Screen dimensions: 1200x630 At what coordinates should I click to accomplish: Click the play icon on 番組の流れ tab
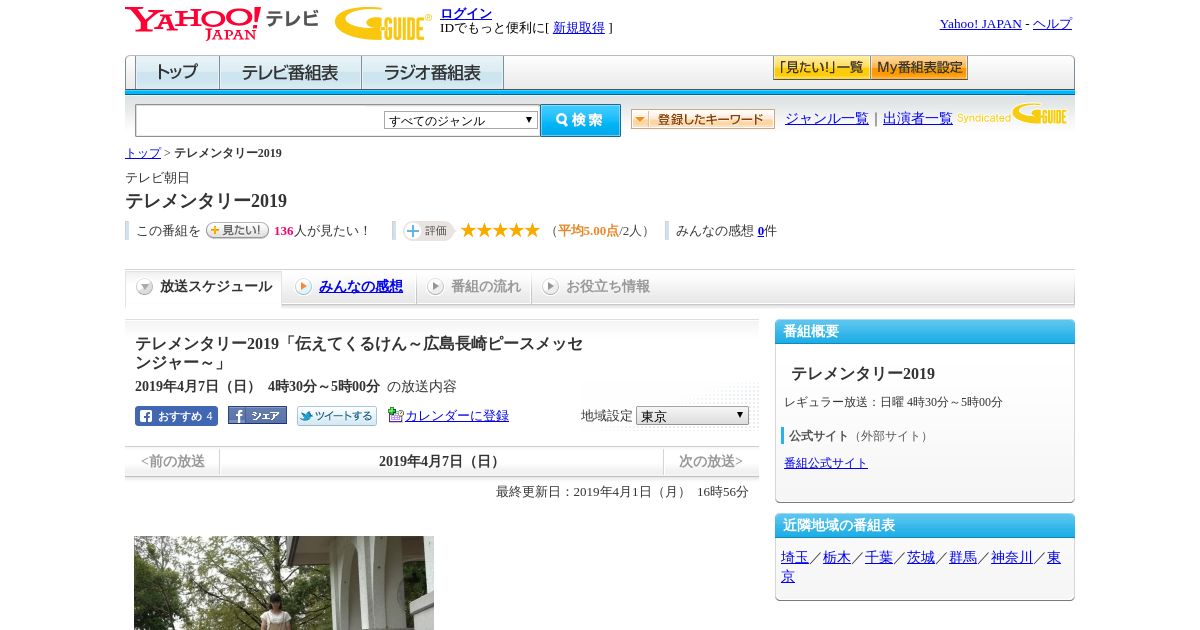tap(435, 287)
